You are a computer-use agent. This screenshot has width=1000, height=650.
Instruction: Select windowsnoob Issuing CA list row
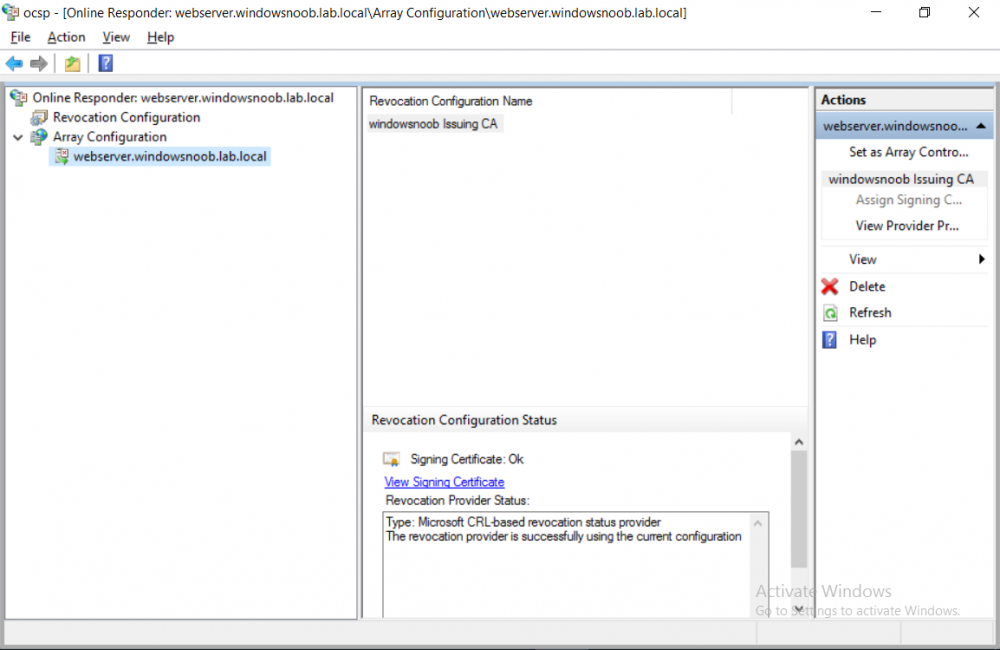[x=433, y=124]
